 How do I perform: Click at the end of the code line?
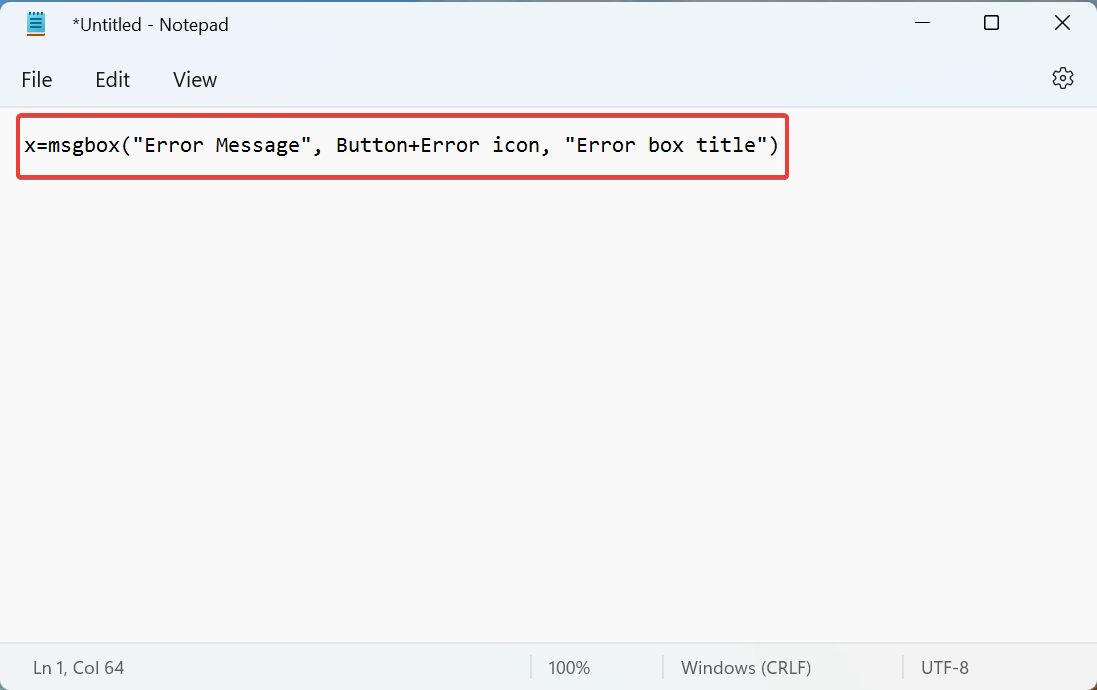tap(780, 145)
